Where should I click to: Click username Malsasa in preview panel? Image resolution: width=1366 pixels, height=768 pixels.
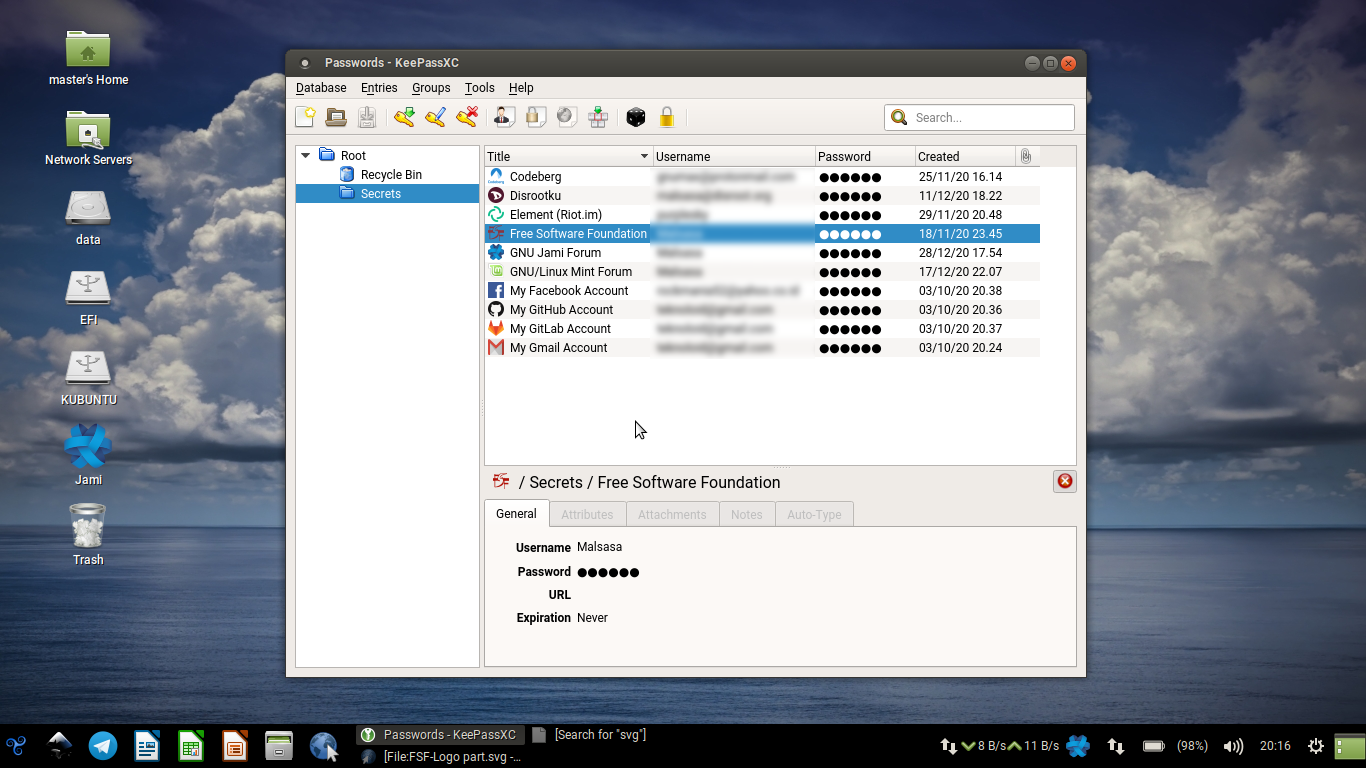[599, 547]
